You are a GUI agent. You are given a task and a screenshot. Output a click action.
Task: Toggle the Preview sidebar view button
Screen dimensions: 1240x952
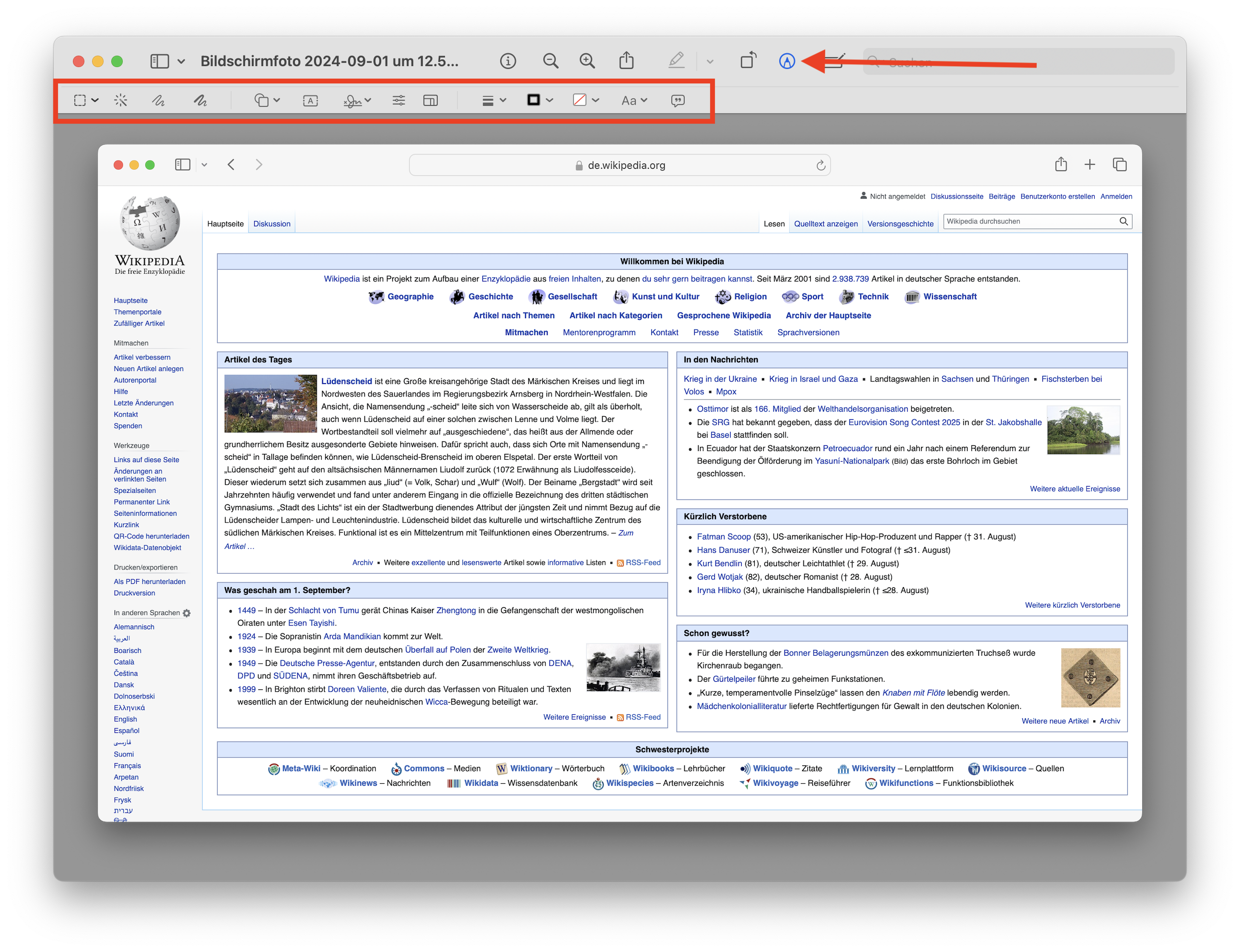coord(160,60)
